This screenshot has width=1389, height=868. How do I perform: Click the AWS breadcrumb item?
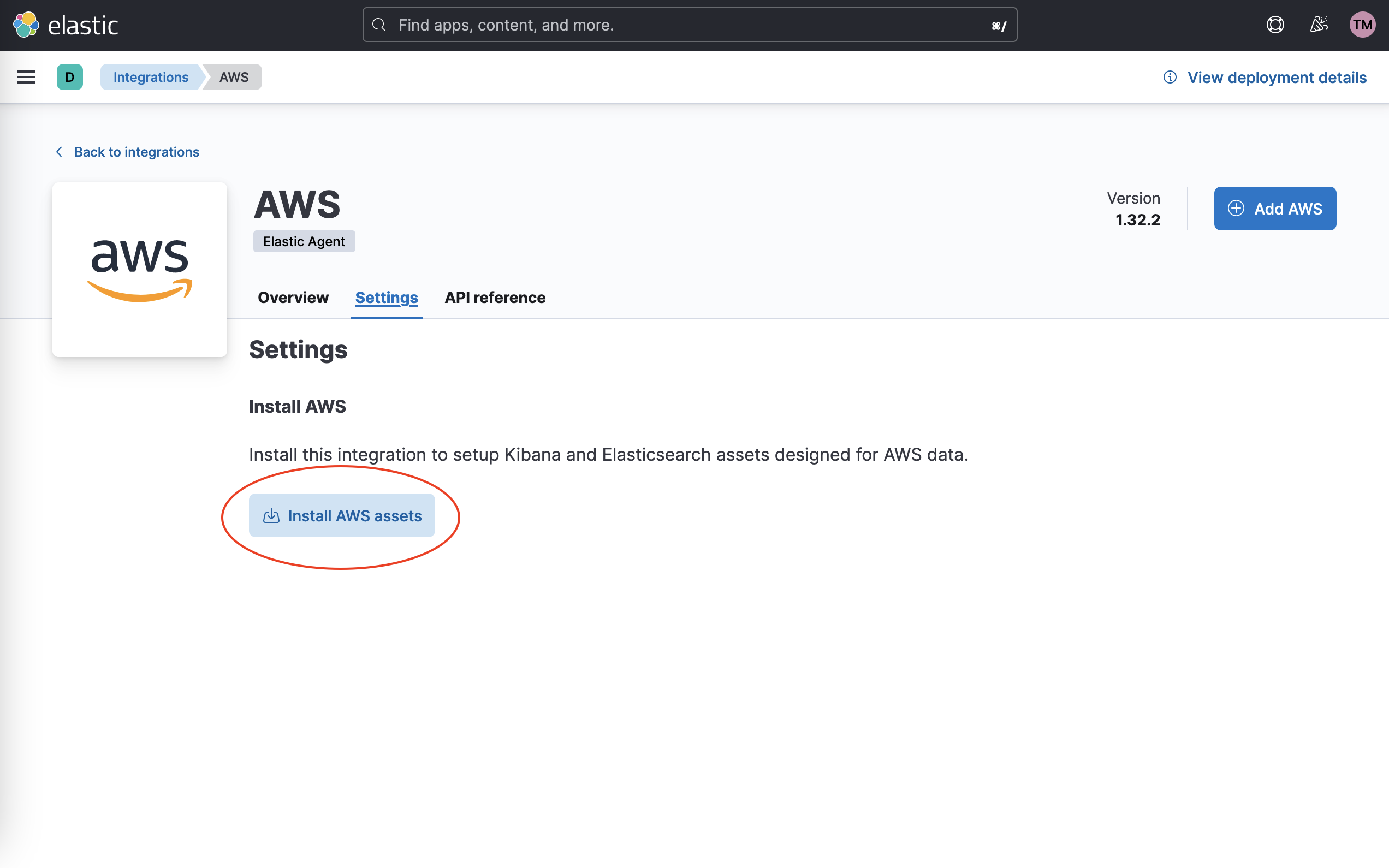point(233,76)
